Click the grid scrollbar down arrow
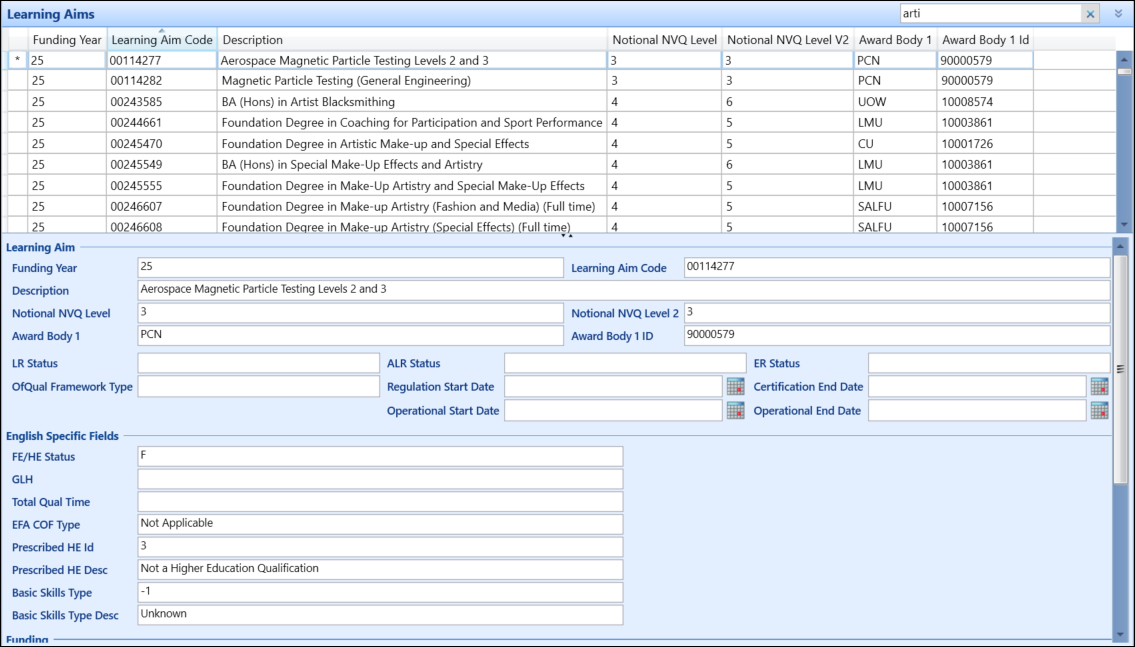Screen dimensions: 1135x647 [x=1124, y=224]
